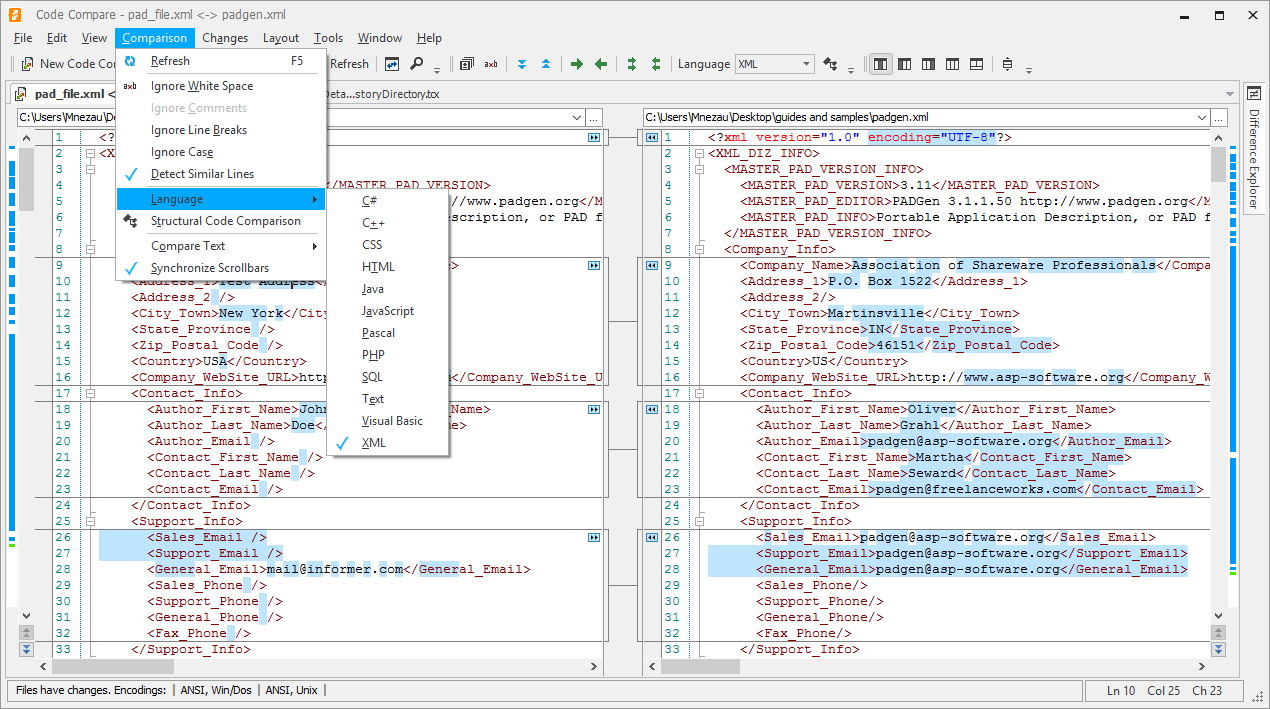Collapse Contact_Info node on left pane line 17
Viewport: 1270px width, 709px height.
[x=90, y=393]
